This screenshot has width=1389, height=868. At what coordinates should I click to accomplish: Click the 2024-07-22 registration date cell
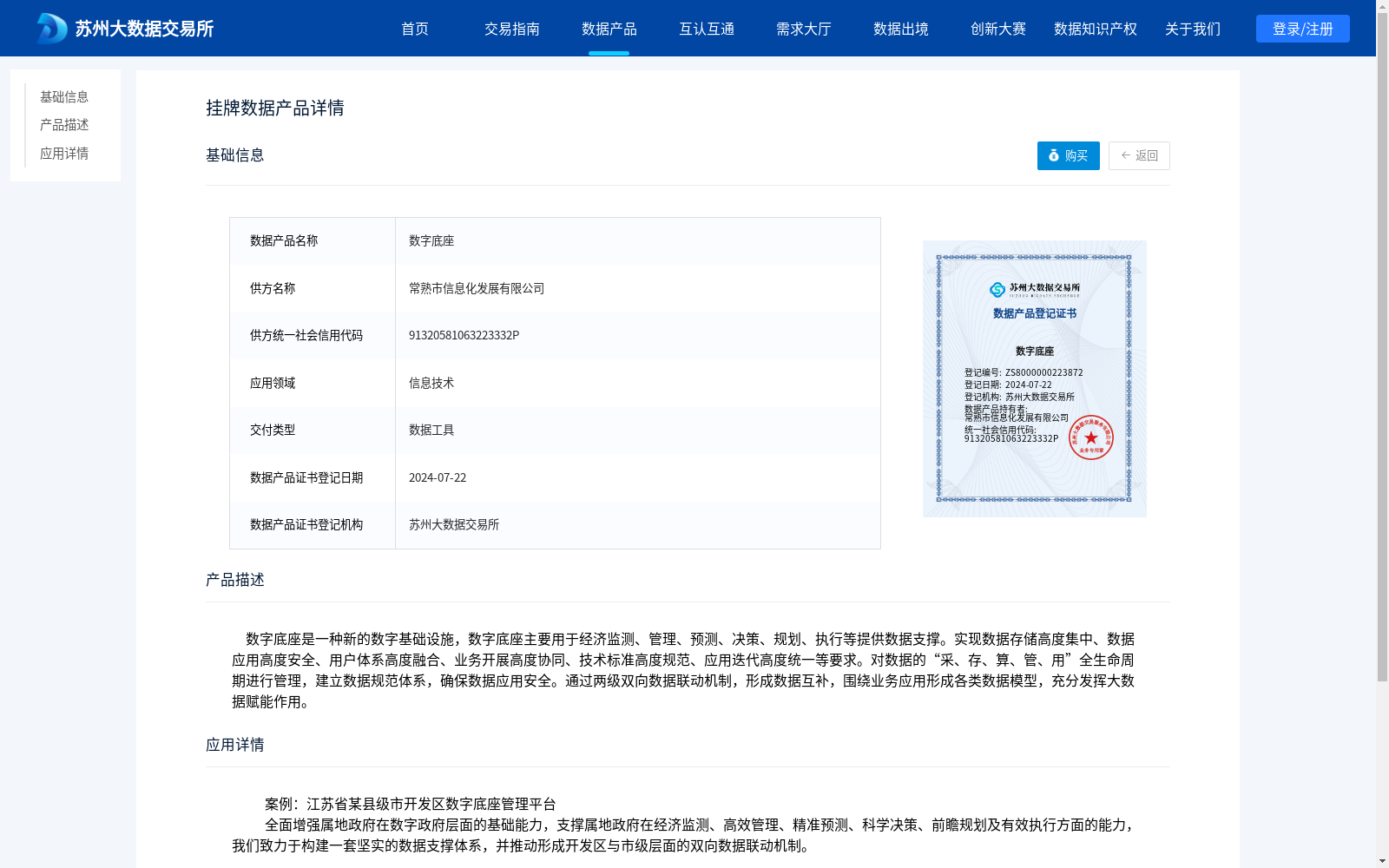pyautogui.click(x=638, y=477)
